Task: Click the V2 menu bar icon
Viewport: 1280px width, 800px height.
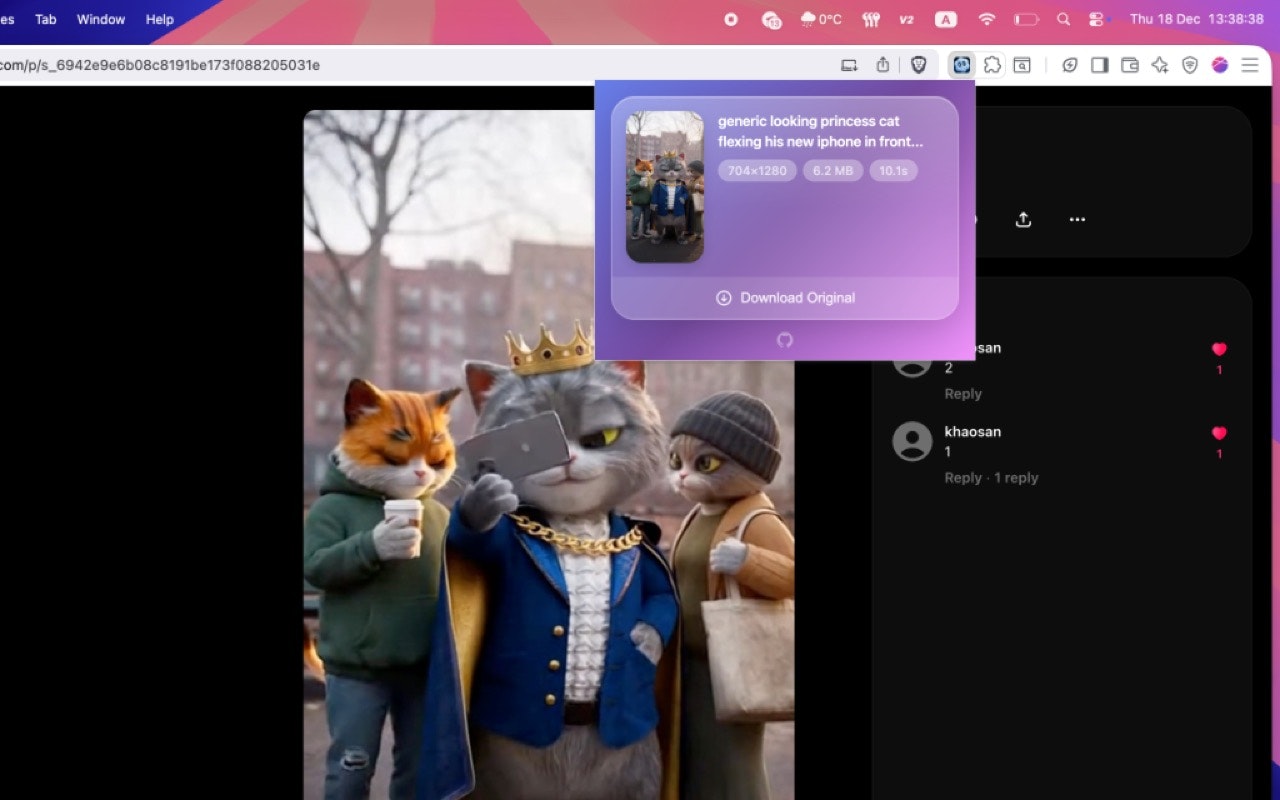Action: tap(906, 19)
